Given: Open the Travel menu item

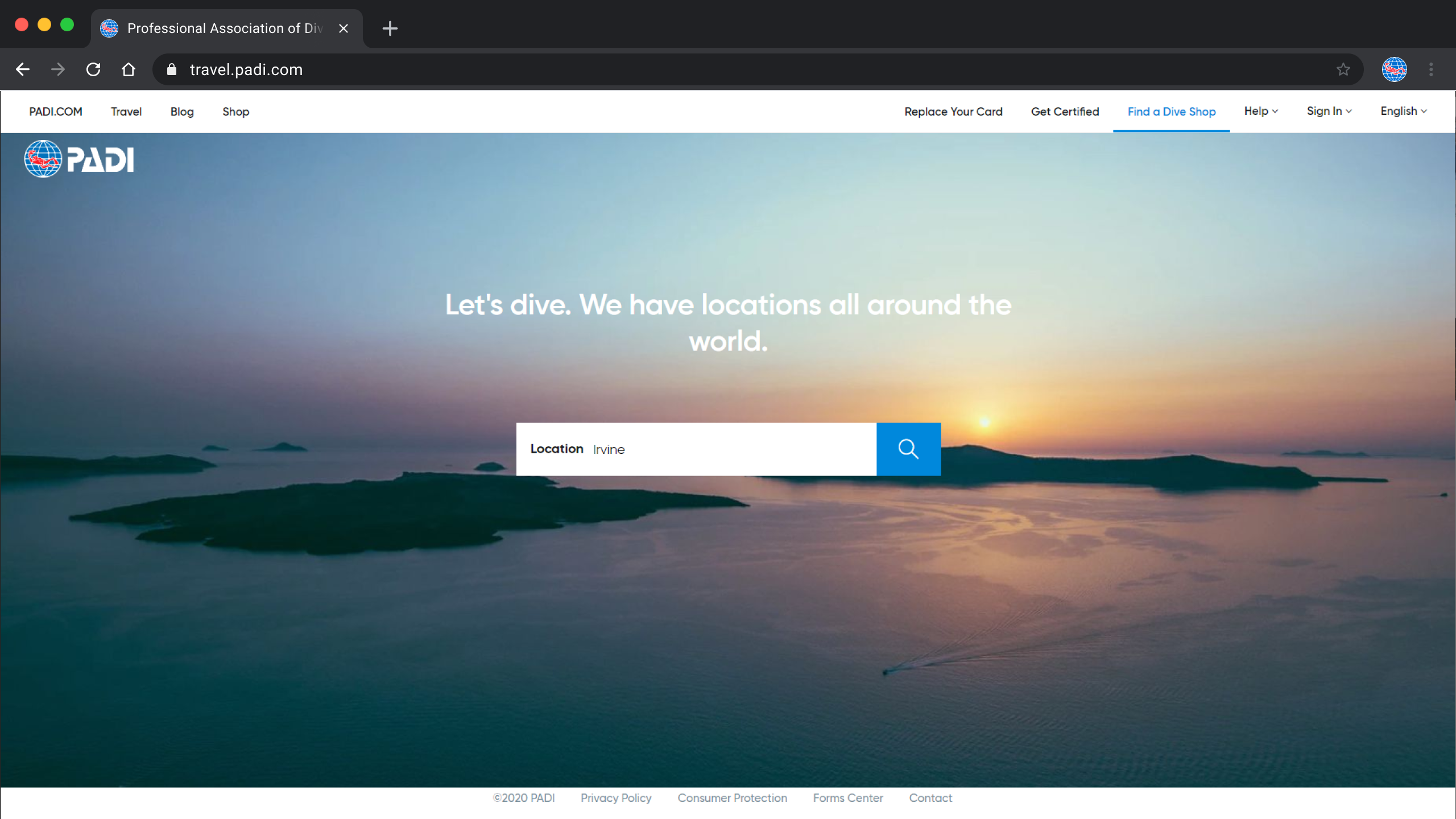Looking at the screenshot, I should click(126, 112).
